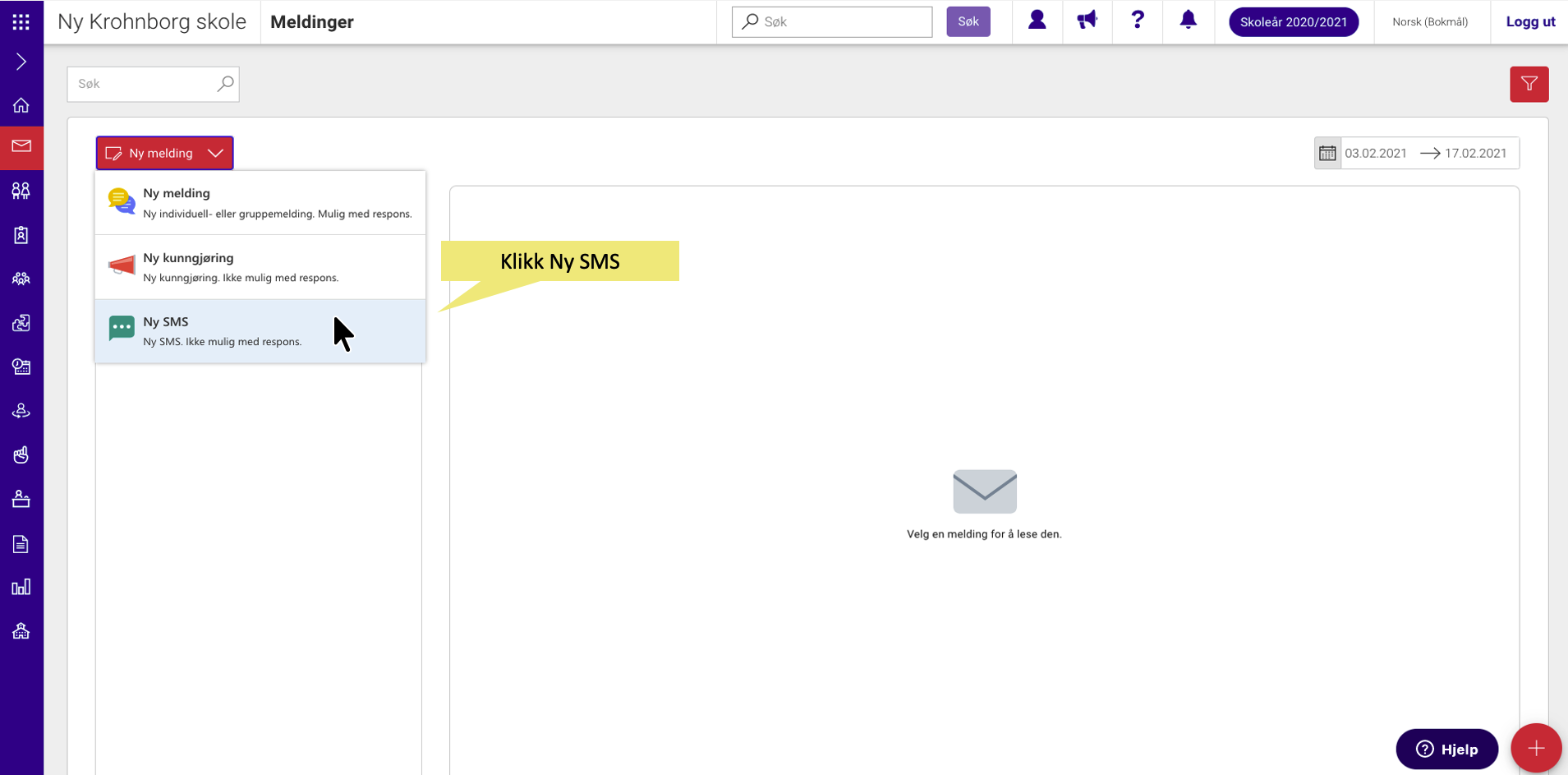1568x775 pixels.
Task: Select Ny melding menu option
Action: [260, 203]
